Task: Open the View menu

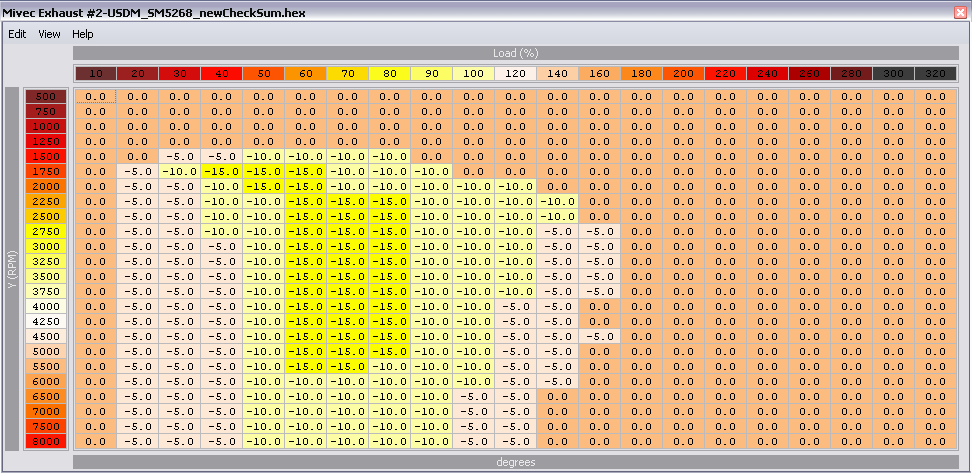Action: tap(50, 34)
